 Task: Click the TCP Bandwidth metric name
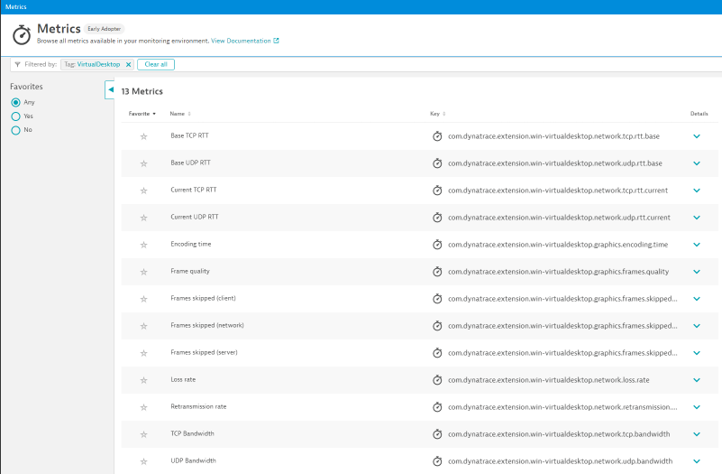point(192,433)
